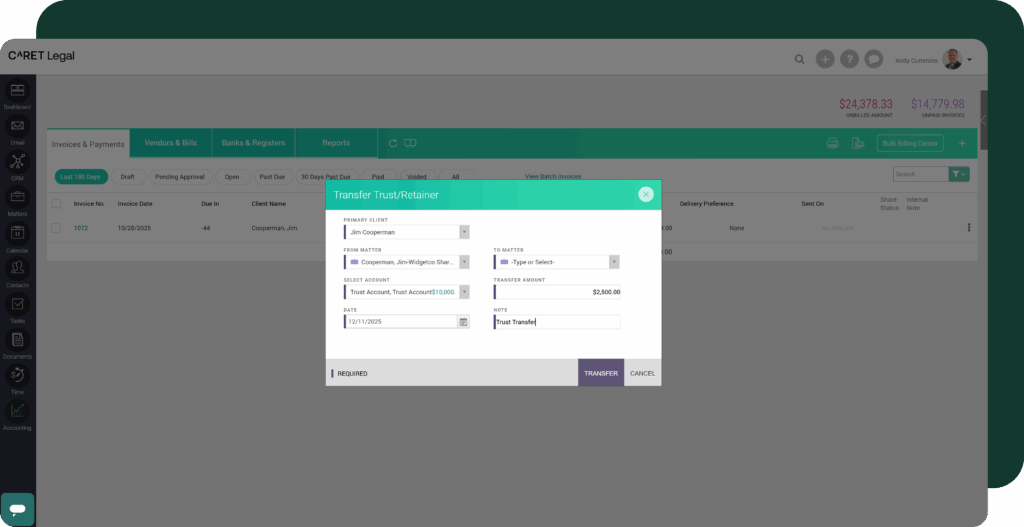Open the Documents sidebar icon
Viewport: 1024px width, 527px height.
(17, 340)
